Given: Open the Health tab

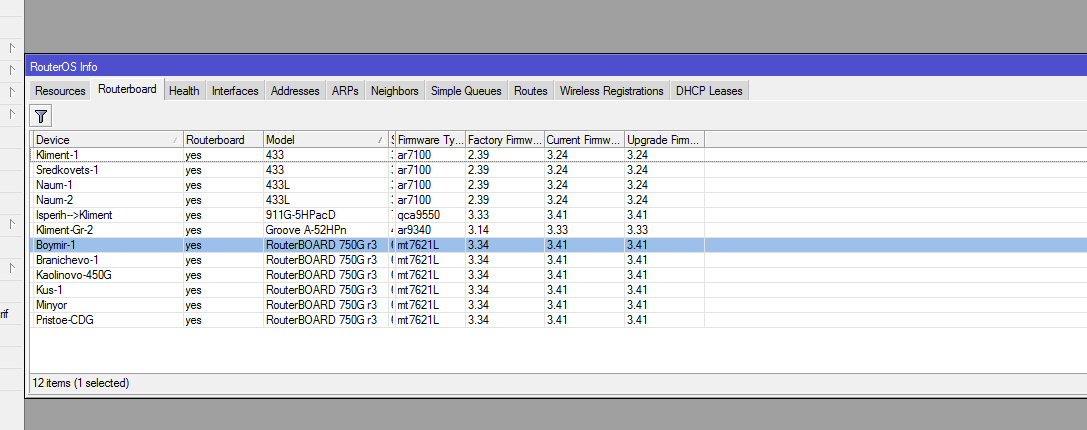Looking at the screenshot, I should [x=184, y=91].
